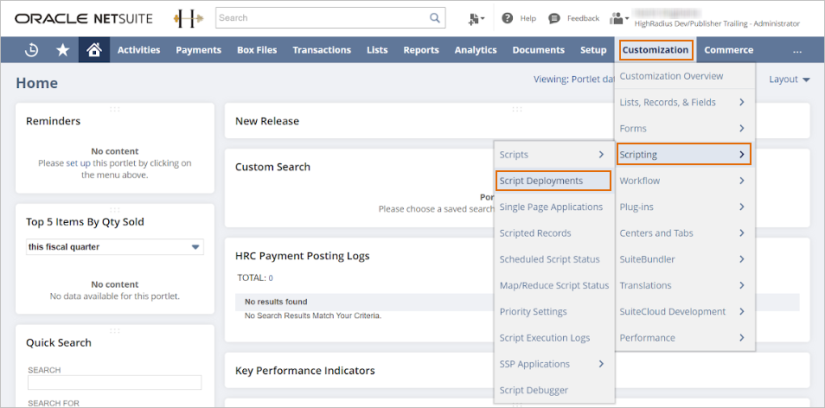Select Map/Reduce Script Status
The height and width of the screenshot is (408, 825).
pyautogui.click(x=554, y=285)
